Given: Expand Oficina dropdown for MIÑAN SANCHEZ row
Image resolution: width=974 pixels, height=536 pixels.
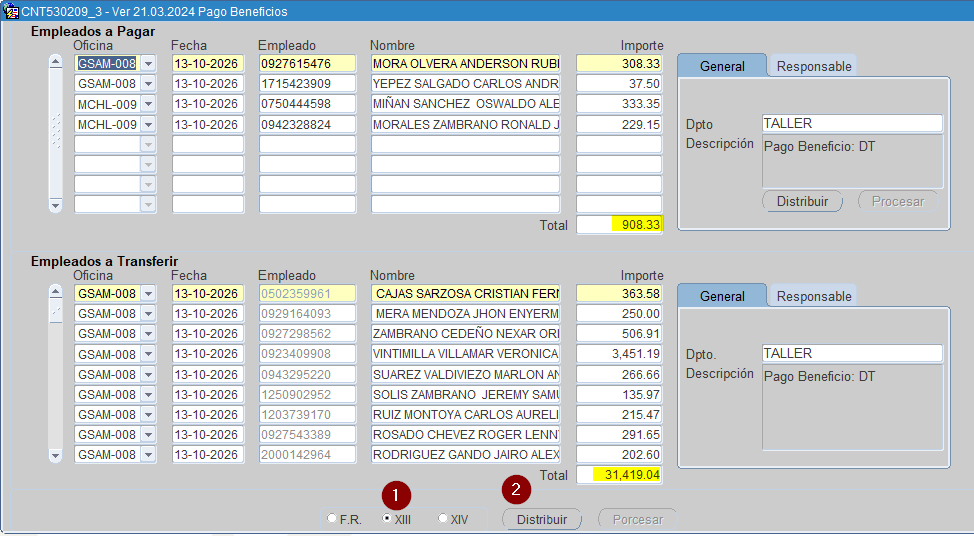Looking at the screenshot, I should point(148,104).
